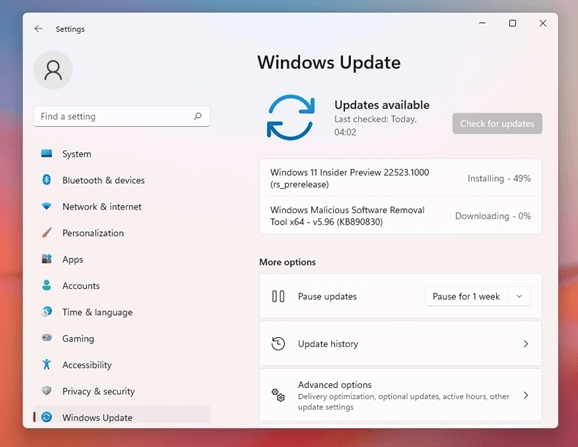
Task: Select the Windows 11 Insider Preview update row
Action: (x=401, y=178)
